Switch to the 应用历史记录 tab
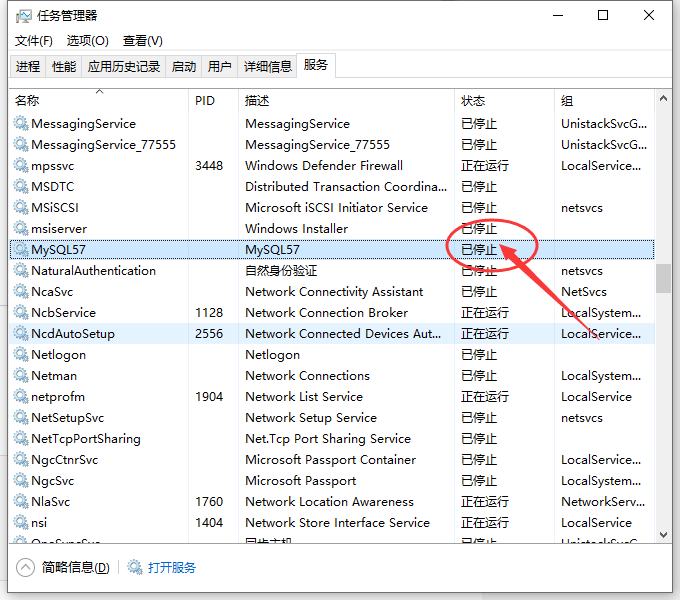Image resolution: width=680 pixels, height=600 pixels. tap(124, 66)
